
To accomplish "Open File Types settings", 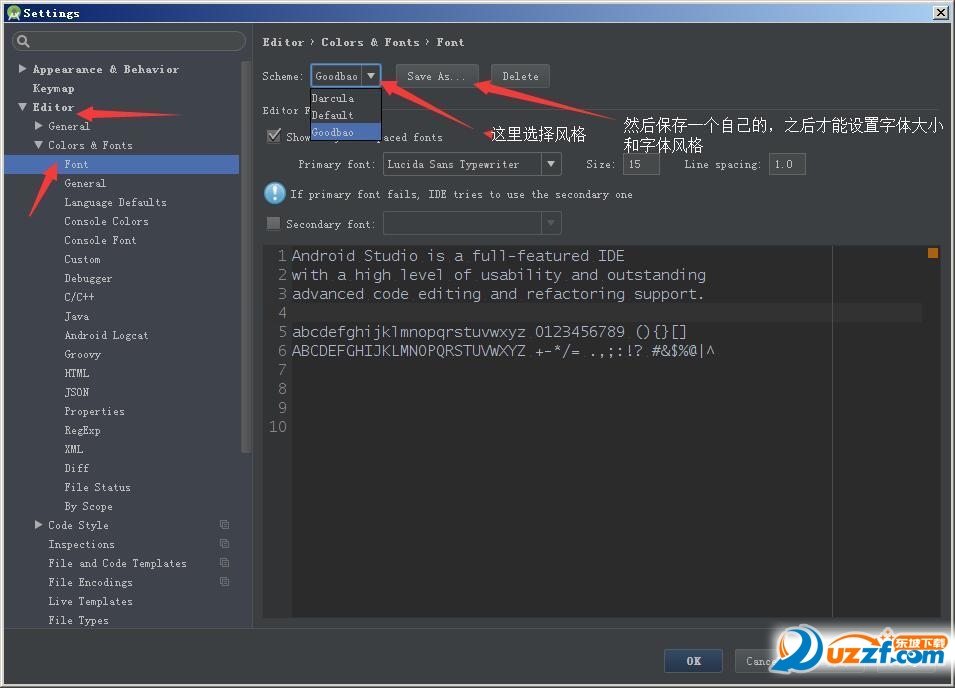I will pos(79,620).
